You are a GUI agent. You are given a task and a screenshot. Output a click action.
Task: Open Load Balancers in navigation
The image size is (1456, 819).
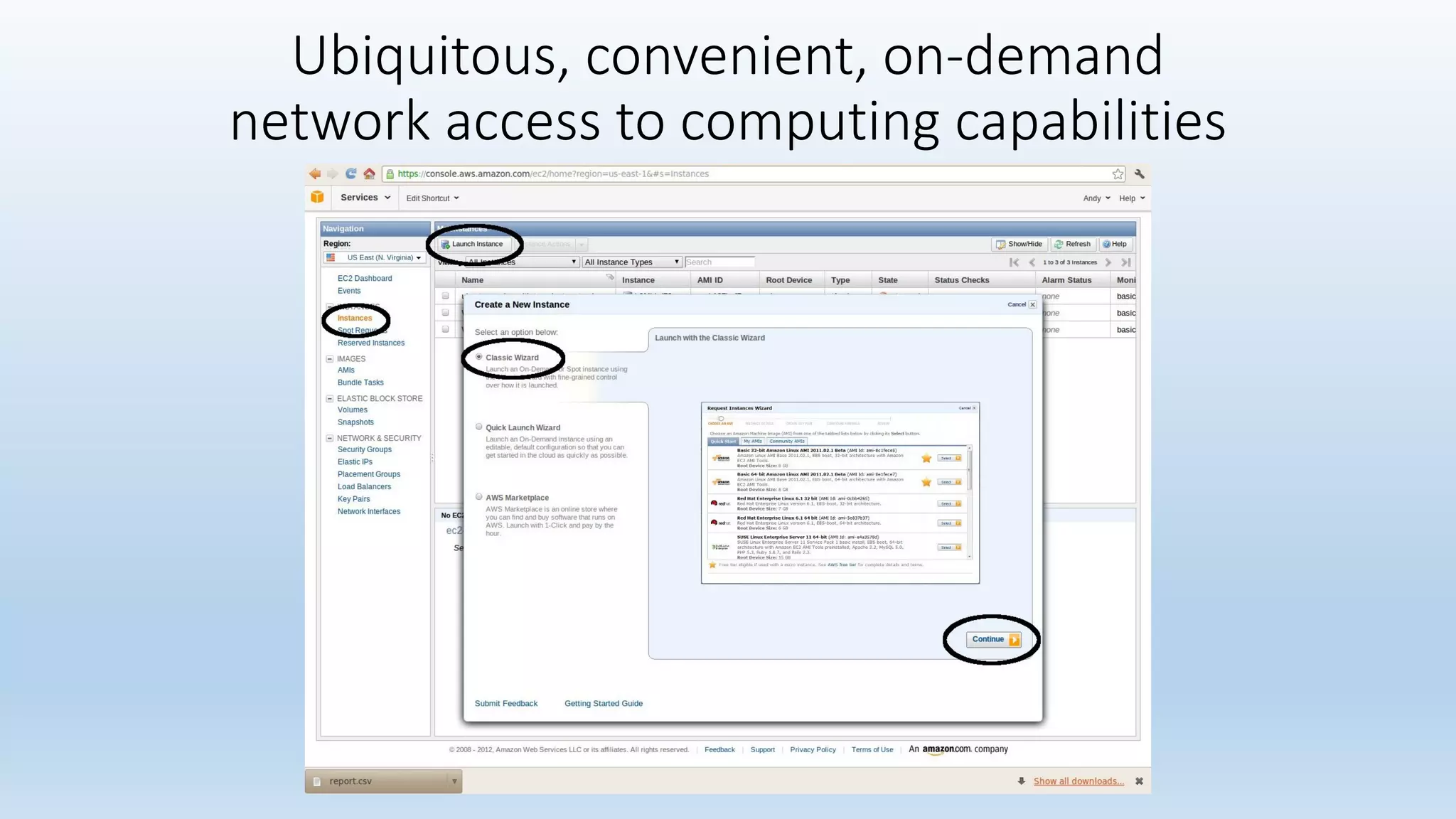point(364,487)
